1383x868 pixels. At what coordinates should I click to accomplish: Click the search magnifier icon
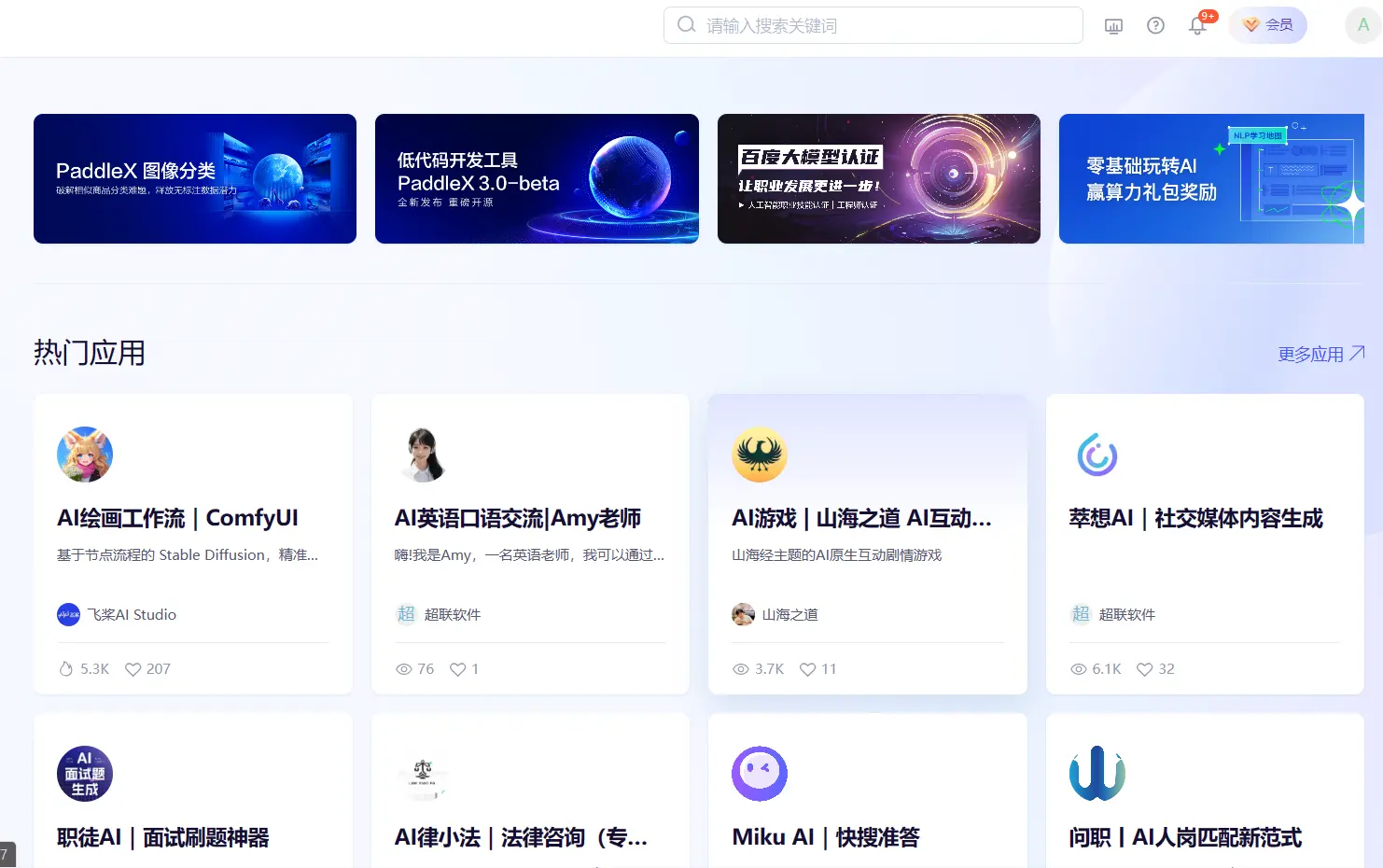686,25
